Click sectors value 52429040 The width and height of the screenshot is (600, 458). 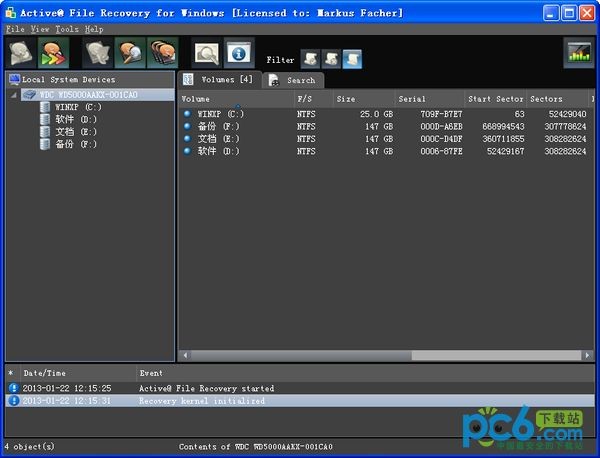567,114
